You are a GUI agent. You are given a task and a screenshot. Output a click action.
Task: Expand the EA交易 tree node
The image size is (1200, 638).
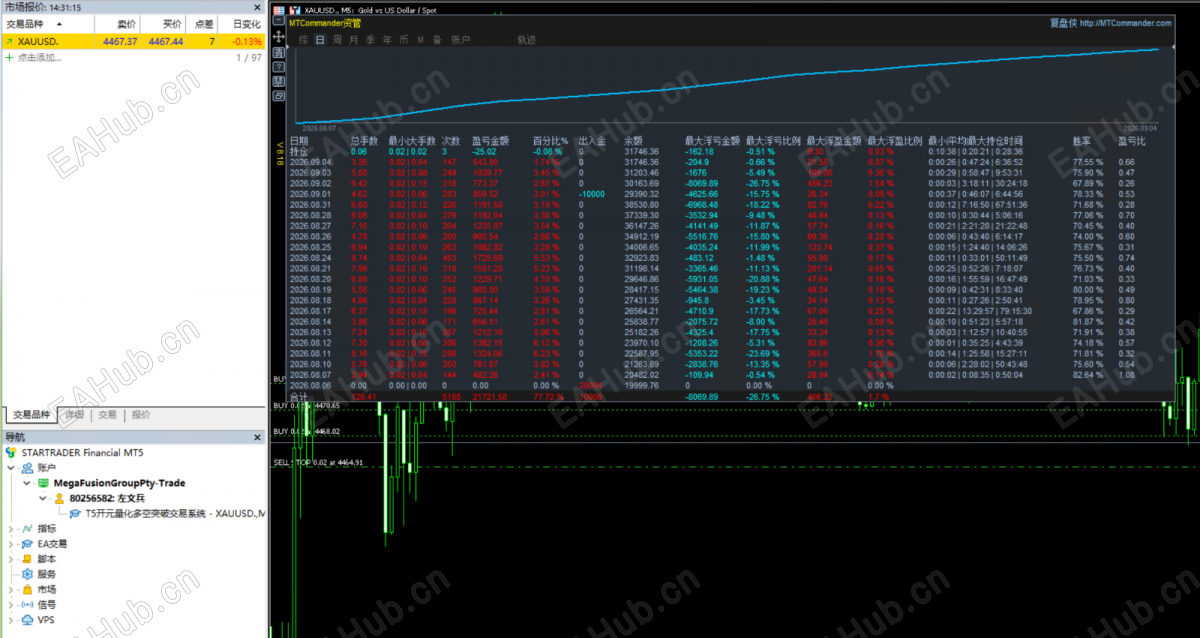tap(11, 544)
